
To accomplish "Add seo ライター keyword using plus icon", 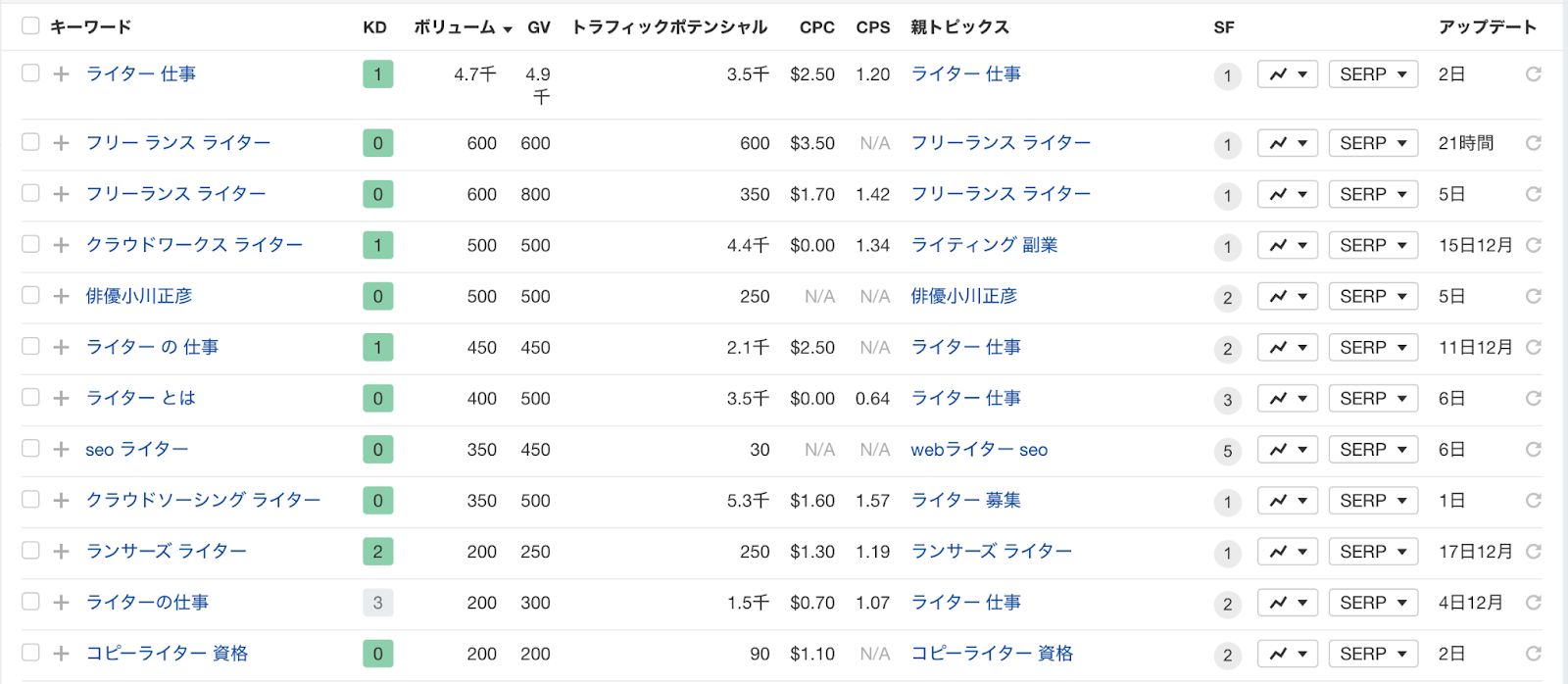I will tap(61, 450).
